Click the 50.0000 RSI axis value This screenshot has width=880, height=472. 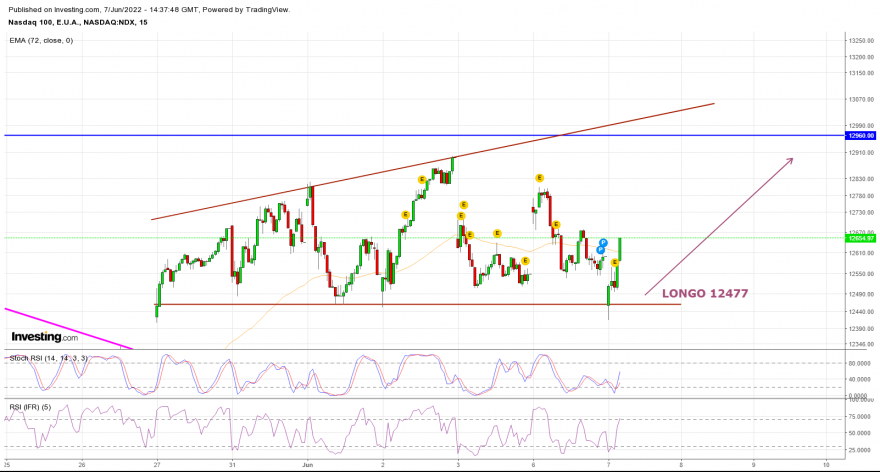pos(861,433)
